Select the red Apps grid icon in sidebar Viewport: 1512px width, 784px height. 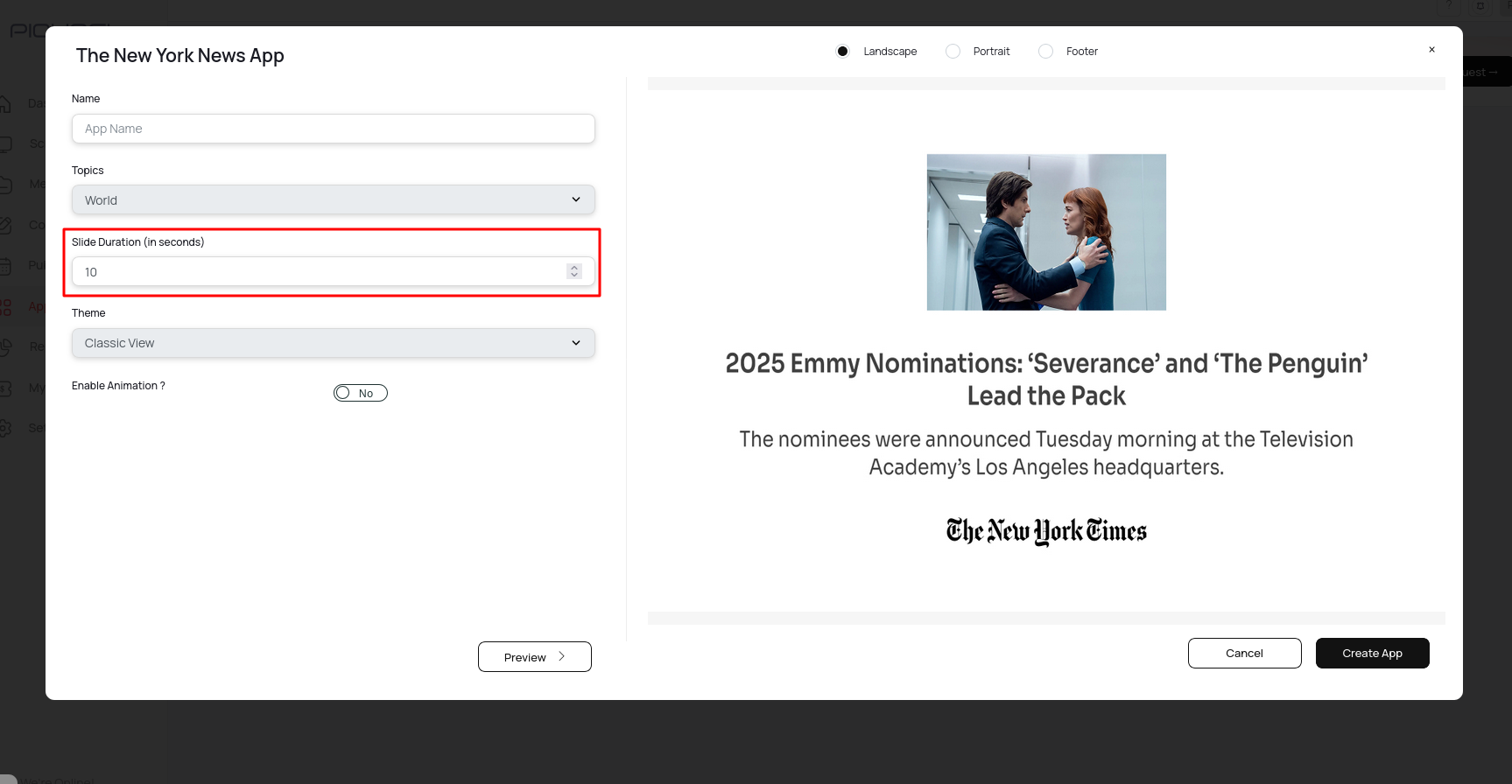4,306
